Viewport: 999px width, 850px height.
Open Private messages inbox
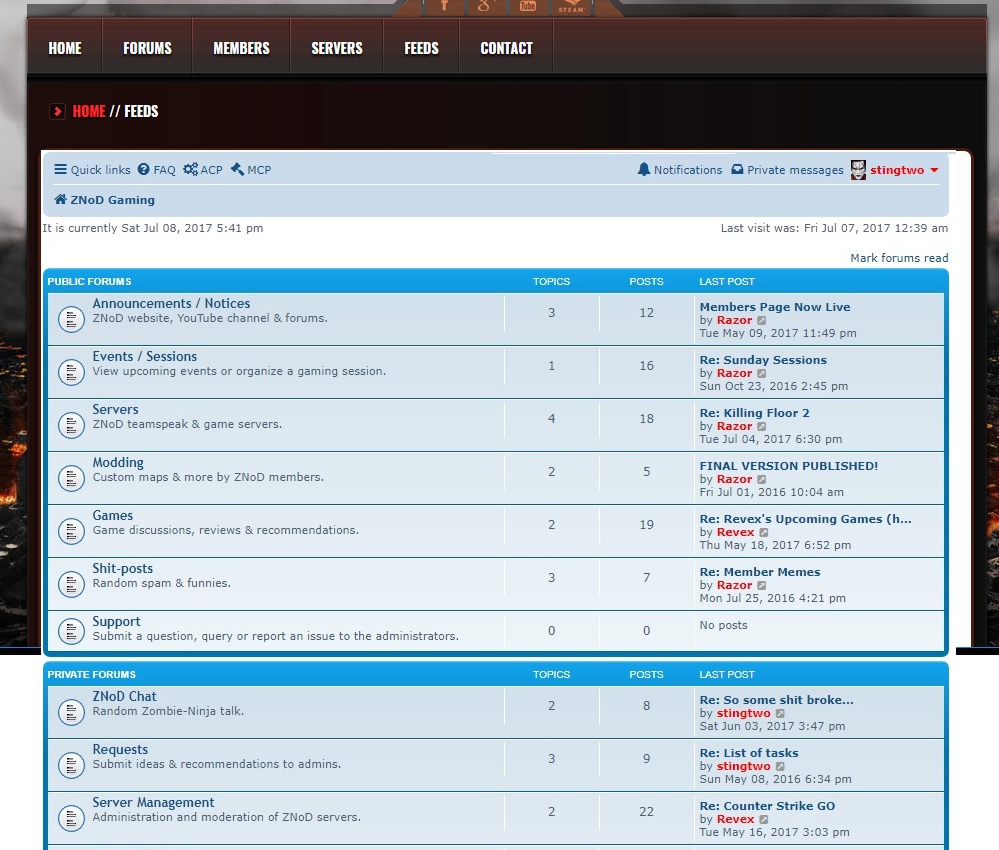click(787, 170)
